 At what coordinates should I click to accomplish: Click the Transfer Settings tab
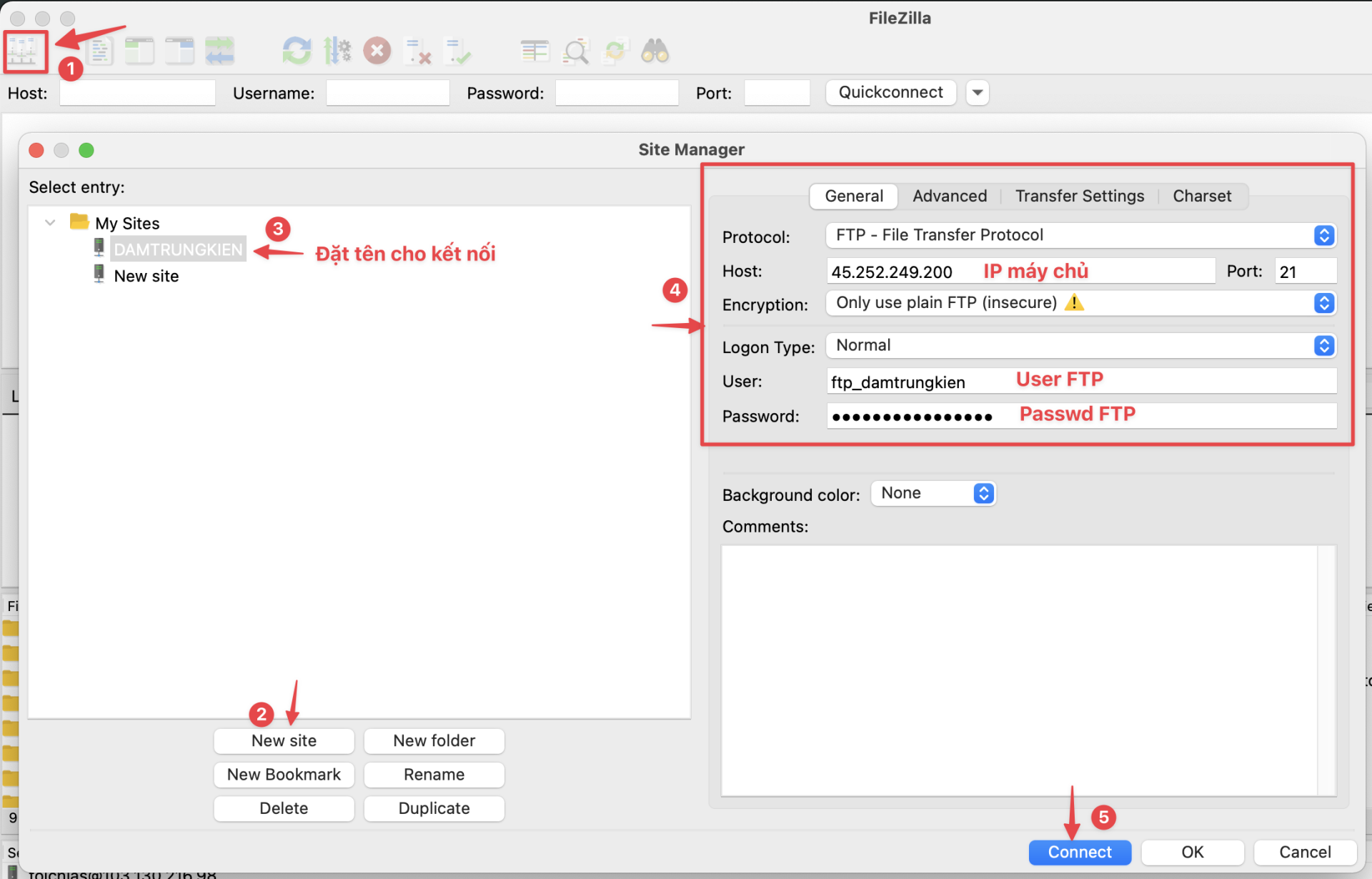coord(1080,195)
